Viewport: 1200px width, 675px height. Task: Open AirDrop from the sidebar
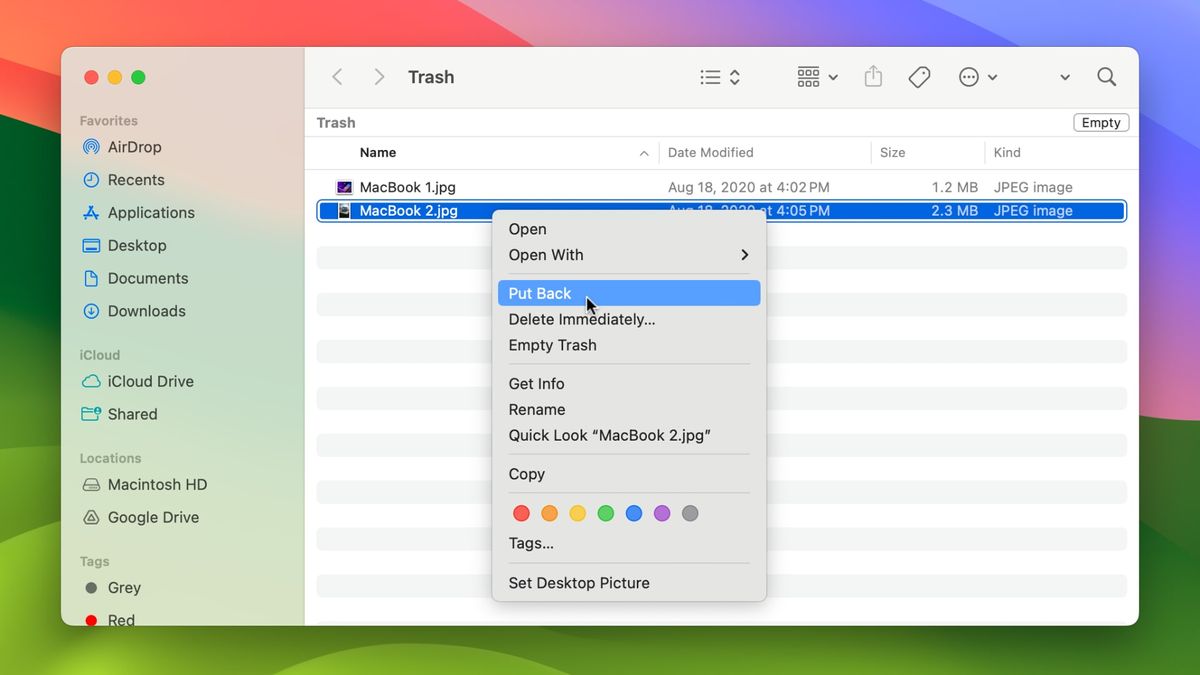(x=132, y=147)
